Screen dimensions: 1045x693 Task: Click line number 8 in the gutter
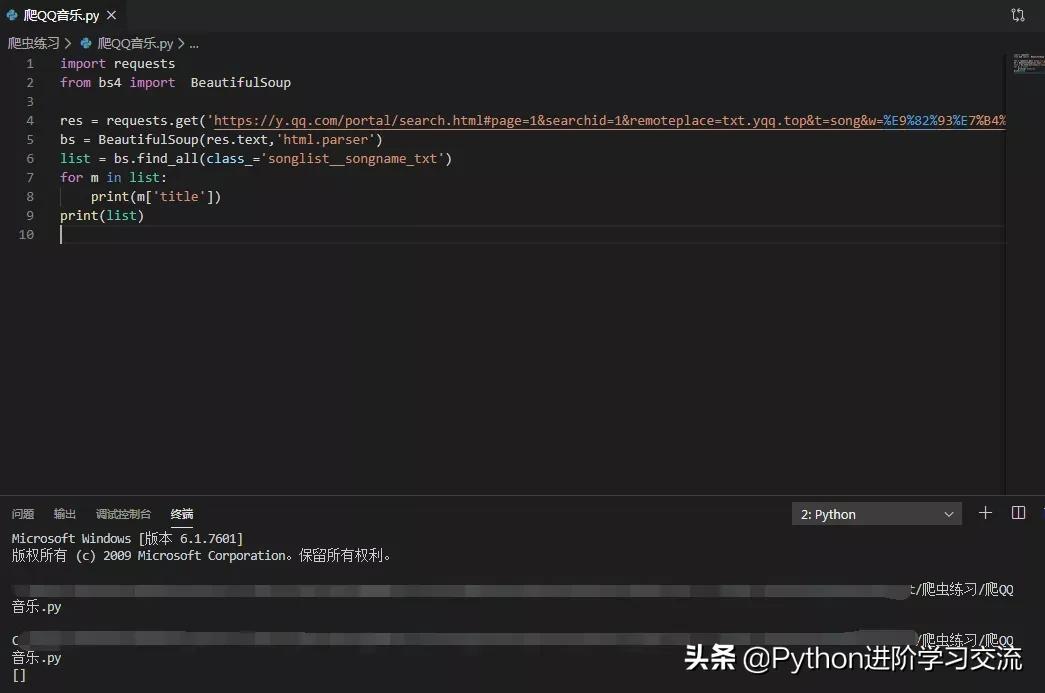[28, 196]
